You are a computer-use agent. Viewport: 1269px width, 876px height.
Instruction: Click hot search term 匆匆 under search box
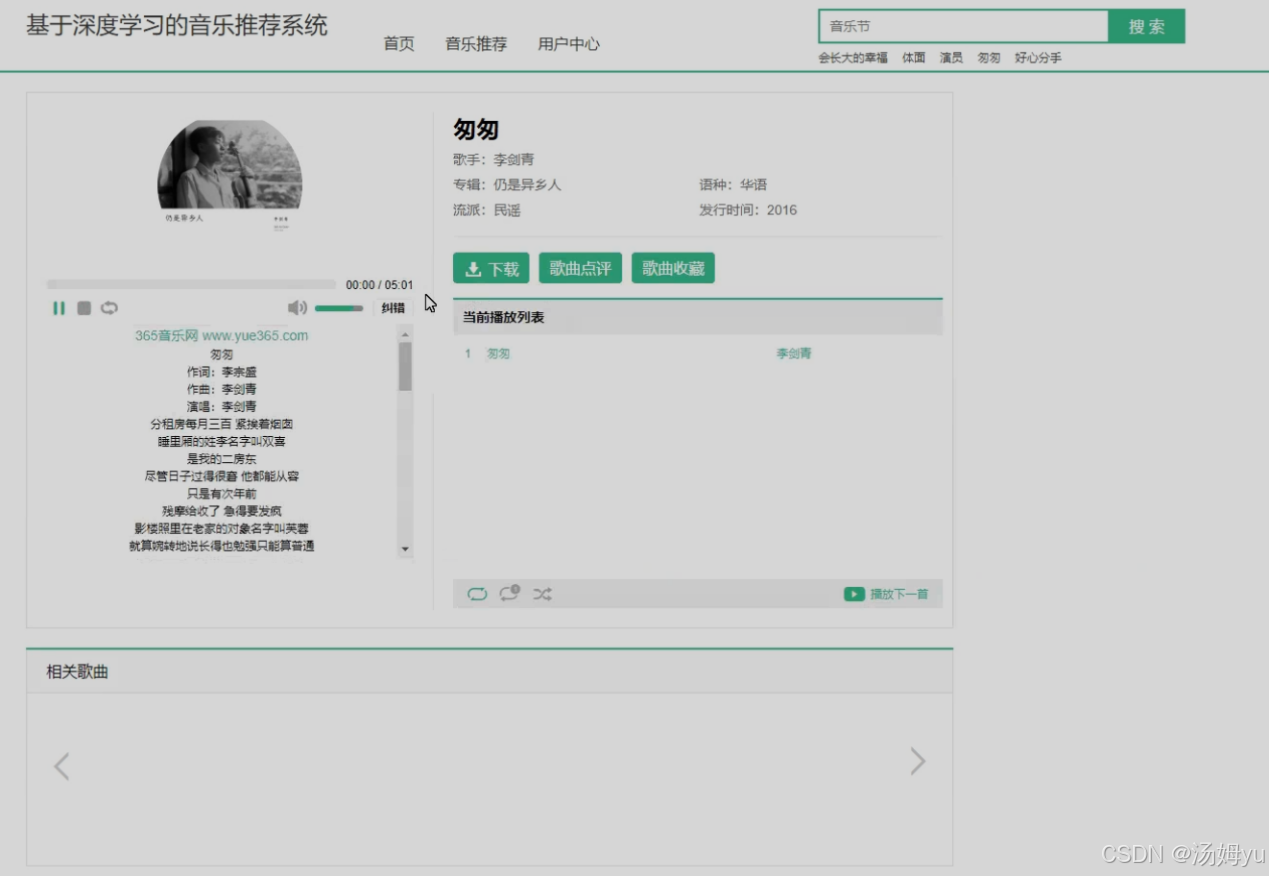coord(989,58)
